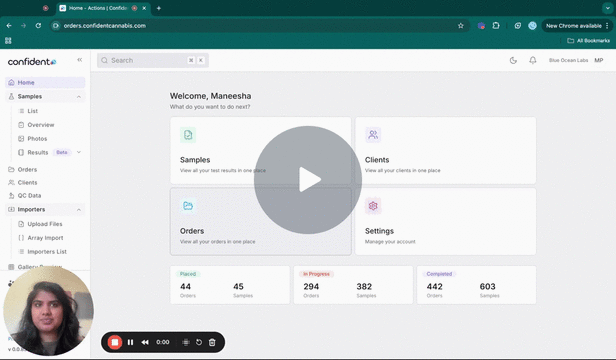Reload the page in Chrome
The height and width of the screenshot is (360, 616).
coord(38,26)
